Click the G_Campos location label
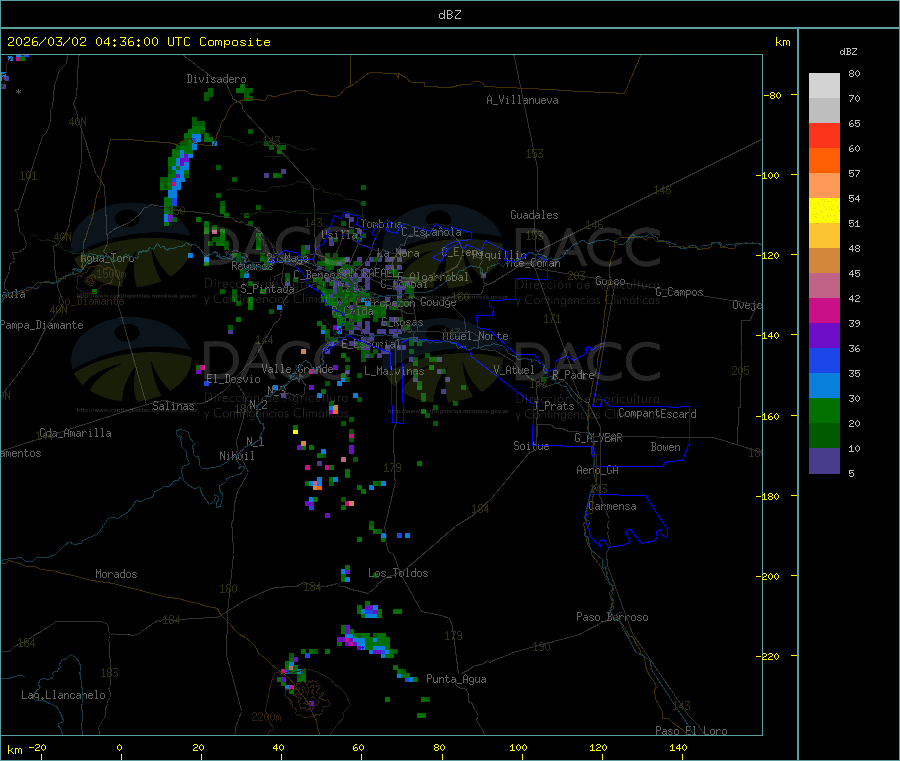This screenshot has height=761, width=900. [x=680, y=292]
